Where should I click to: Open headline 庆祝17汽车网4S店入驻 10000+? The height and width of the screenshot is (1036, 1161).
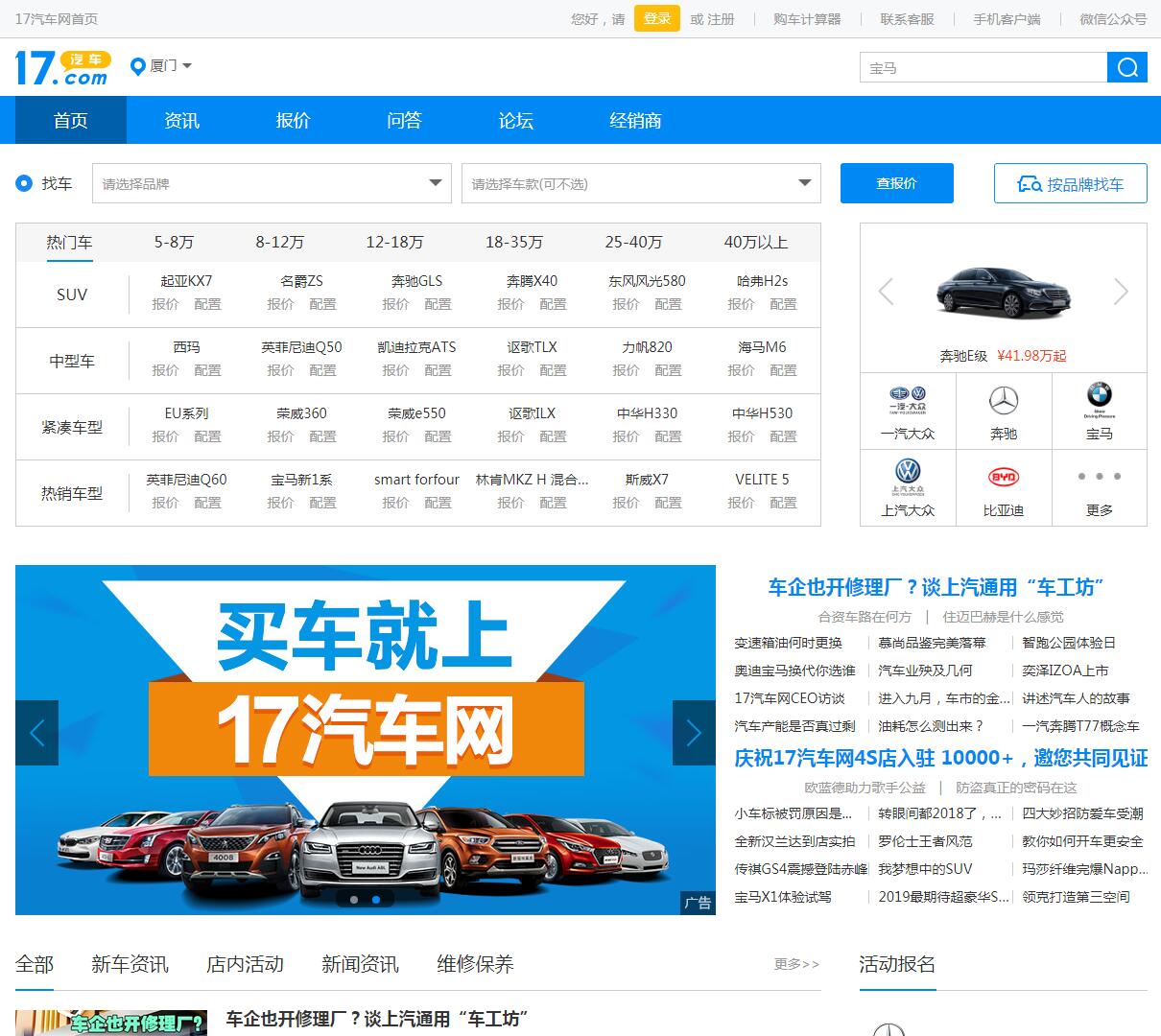coord(941,758)
